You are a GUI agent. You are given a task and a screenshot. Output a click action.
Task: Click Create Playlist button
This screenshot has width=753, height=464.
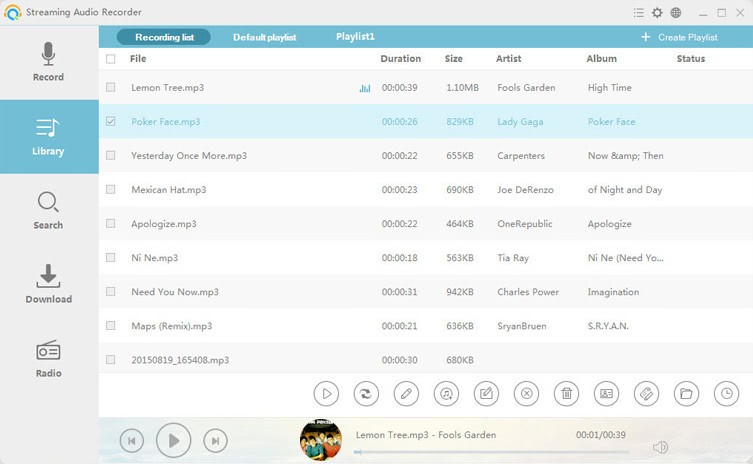[679, 37]
